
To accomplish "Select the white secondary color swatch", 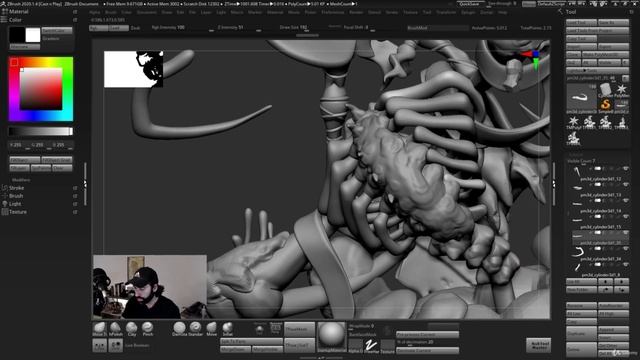I will pos(33,35).
